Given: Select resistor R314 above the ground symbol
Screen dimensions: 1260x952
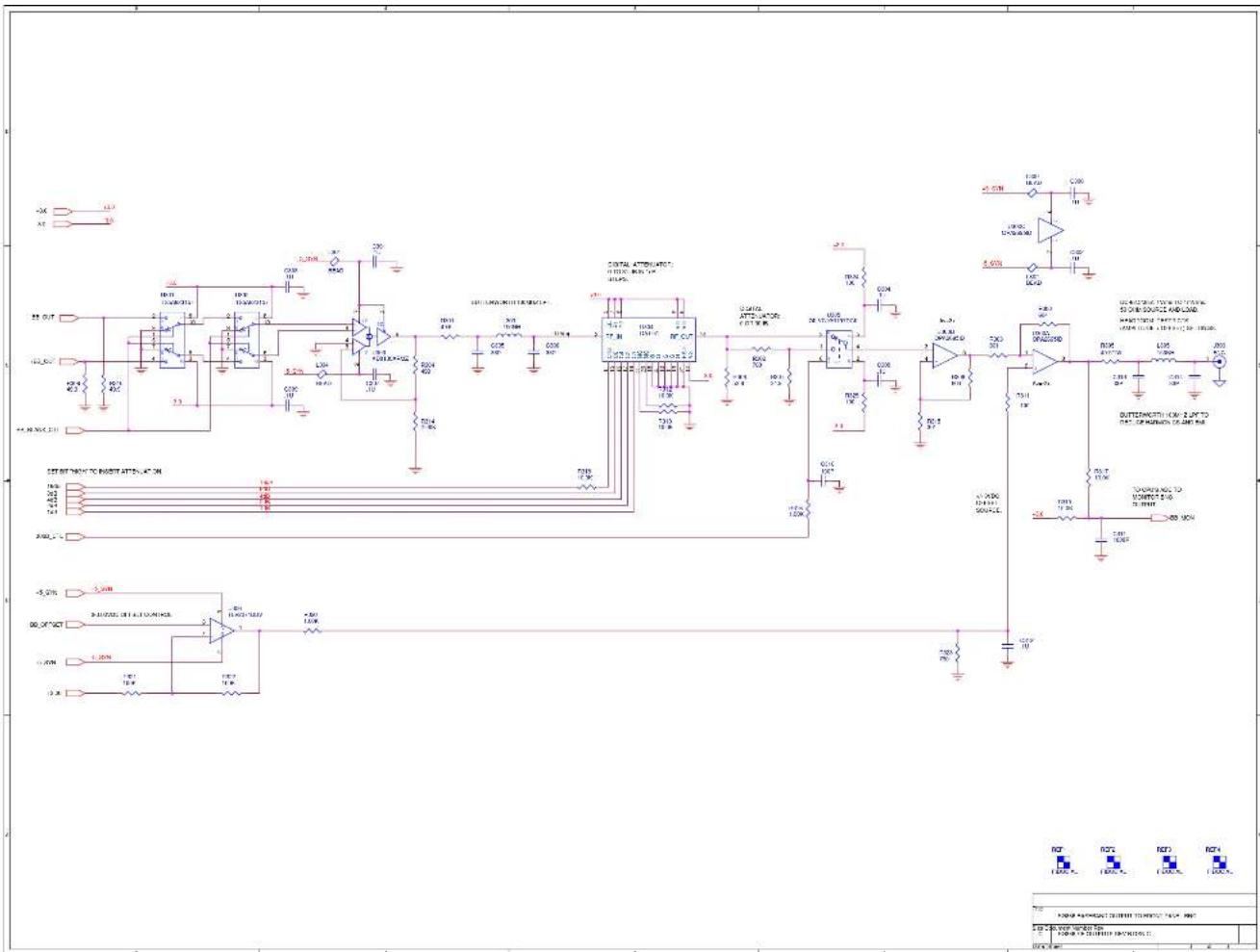Looking at the screenshot, I should coord(416,422).
